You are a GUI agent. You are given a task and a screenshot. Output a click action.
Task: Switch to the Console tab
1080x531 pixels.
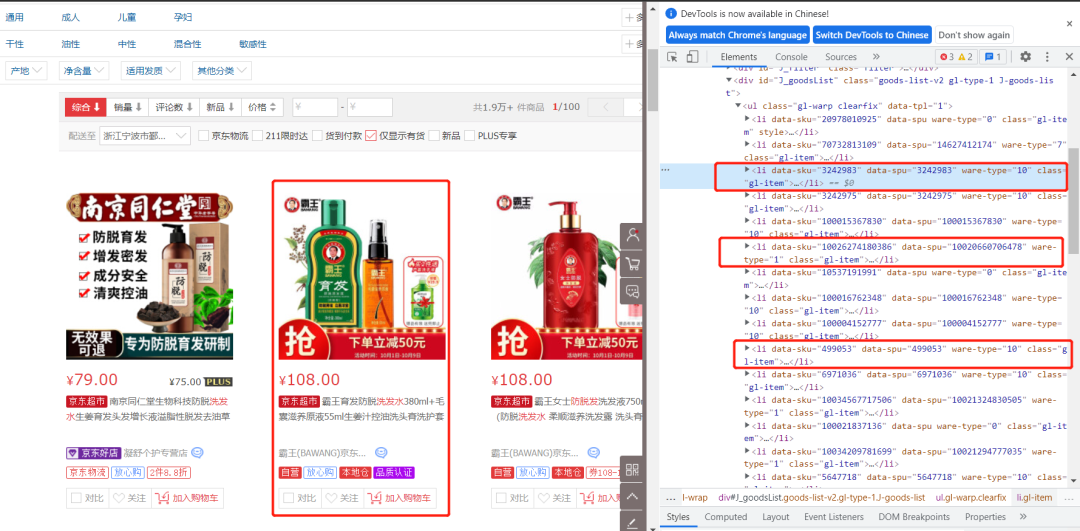tap(791, 57)
